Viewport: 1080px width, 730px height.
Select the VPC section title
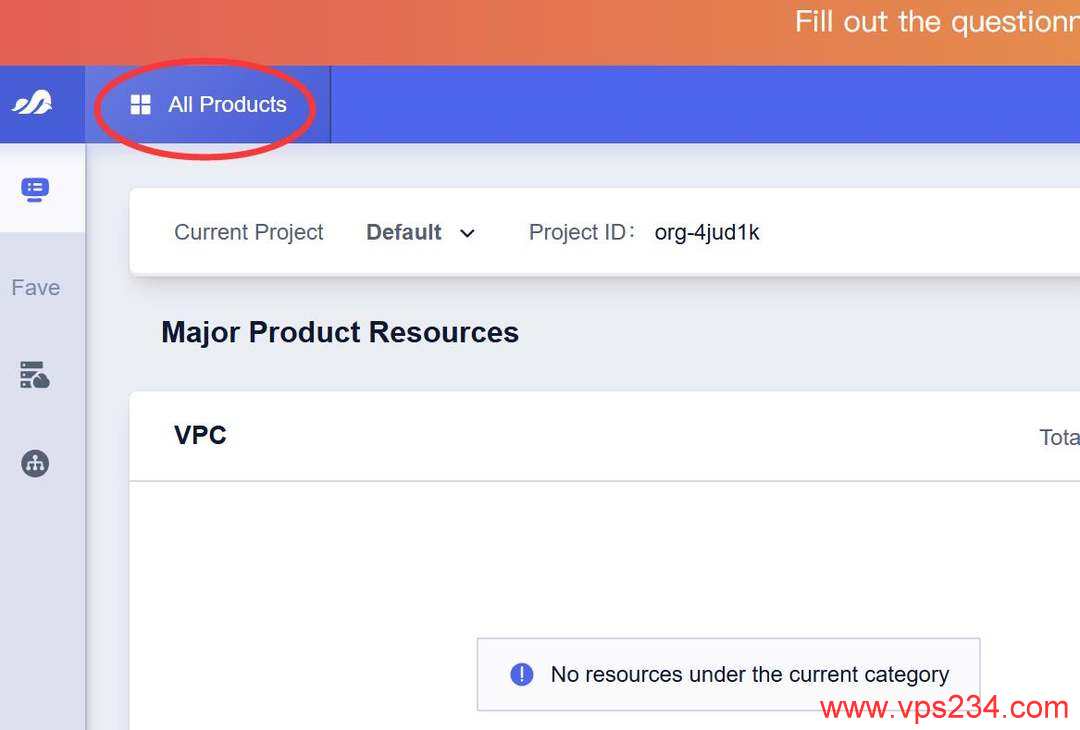200,435
